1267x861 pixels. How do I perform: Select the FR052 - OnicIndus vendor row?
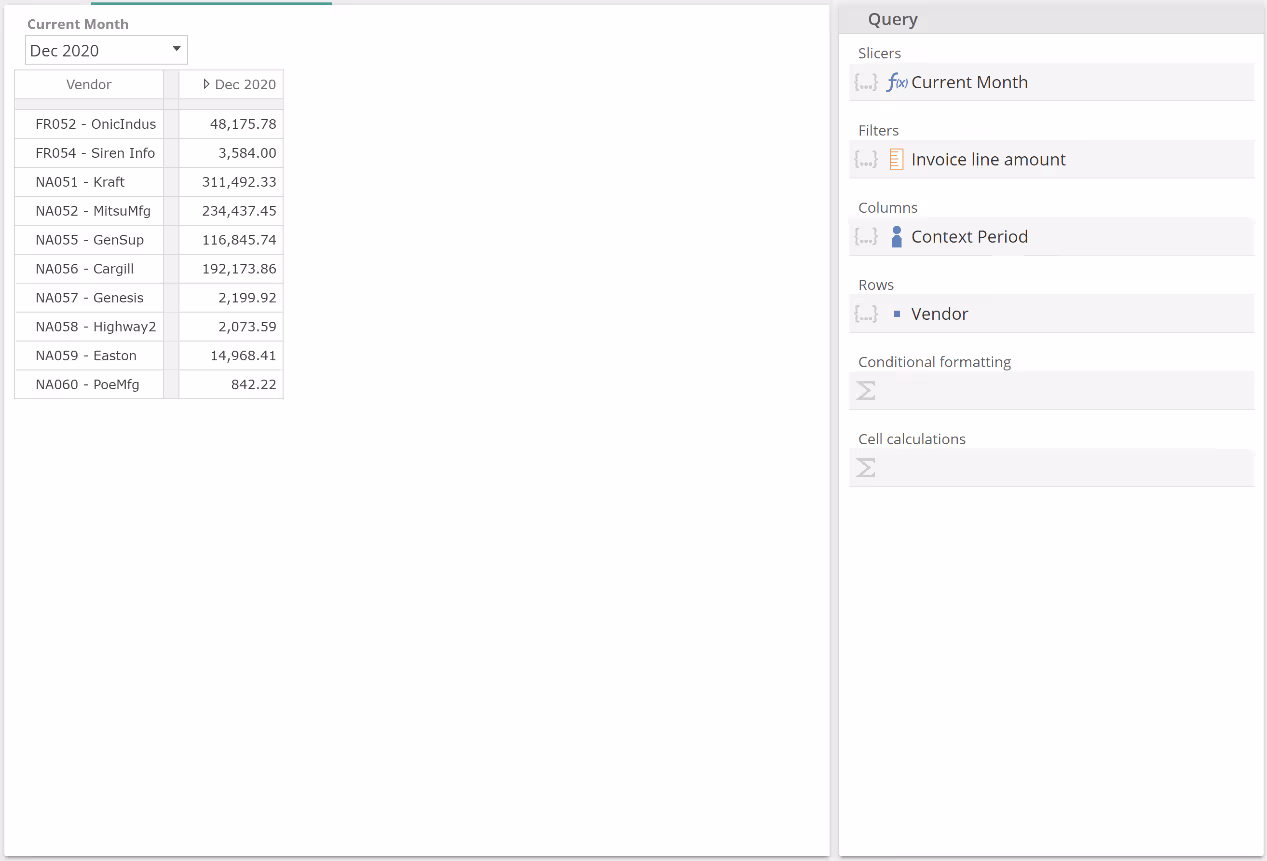95,125
